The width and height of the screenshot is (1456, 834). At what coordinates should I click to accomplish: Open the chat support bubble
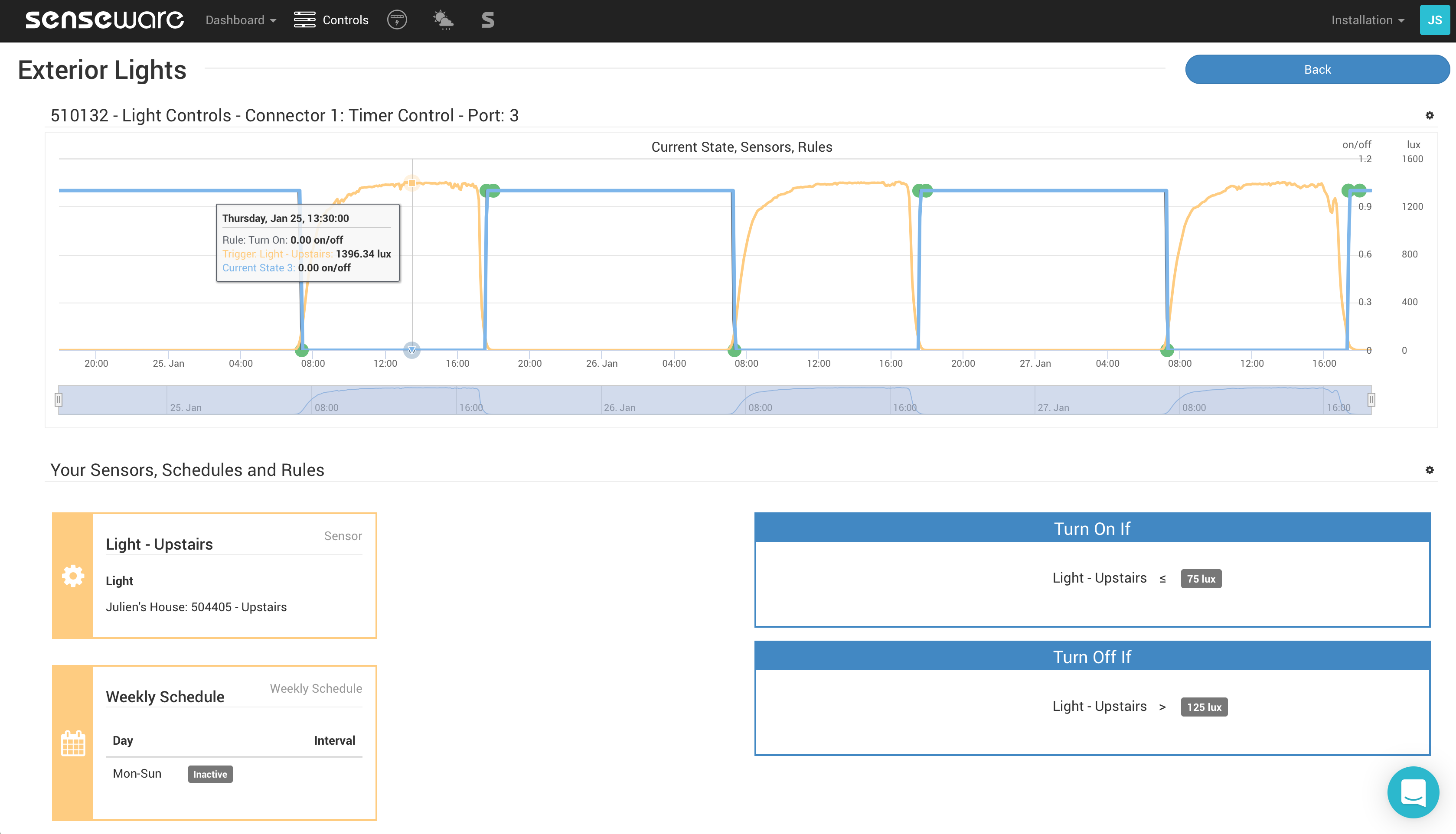tap(1413, 793)
